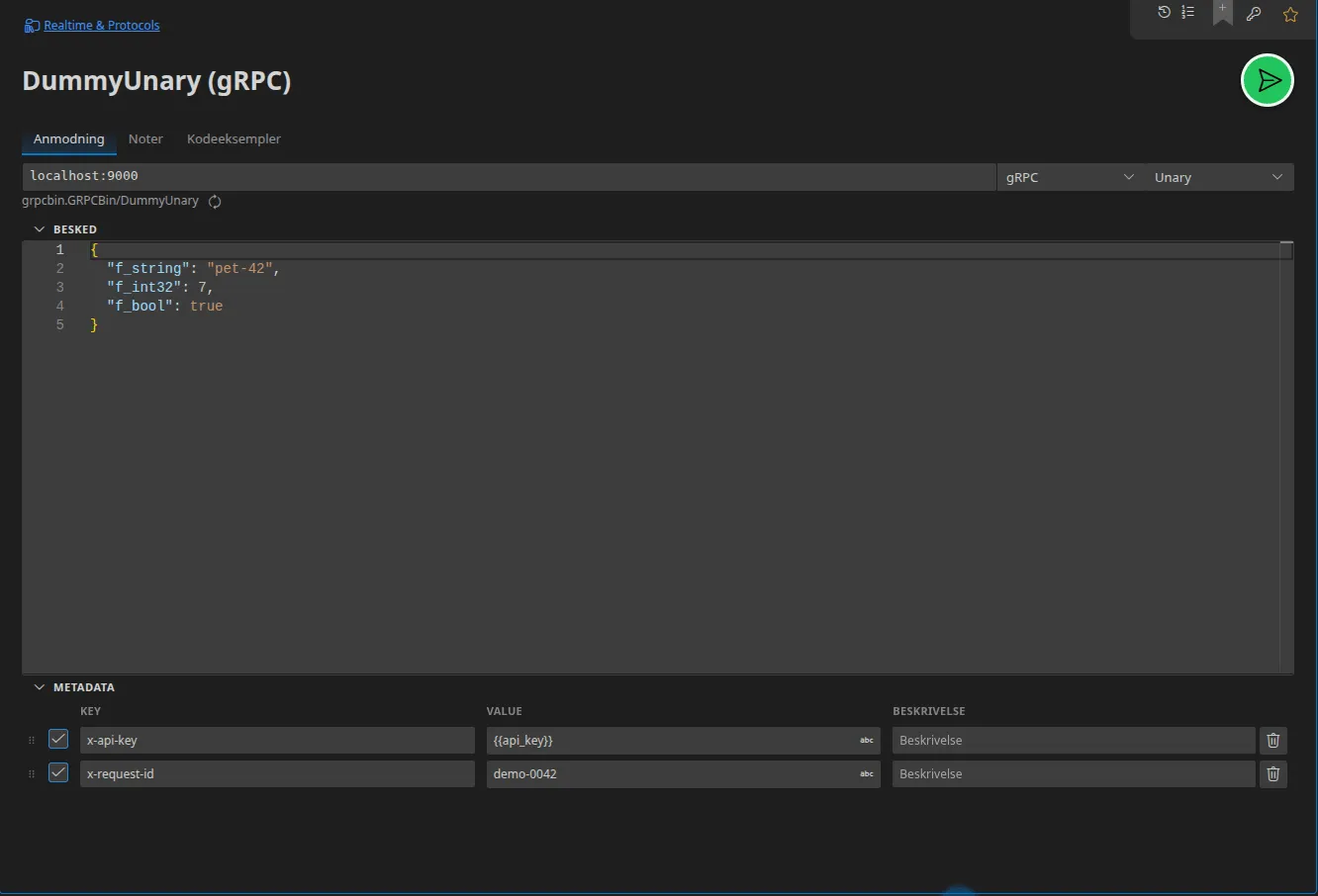The image size is (1318, 896).
Task: Collapse the METADATA section
Action: pyautogui.click(x=40, y=687)
